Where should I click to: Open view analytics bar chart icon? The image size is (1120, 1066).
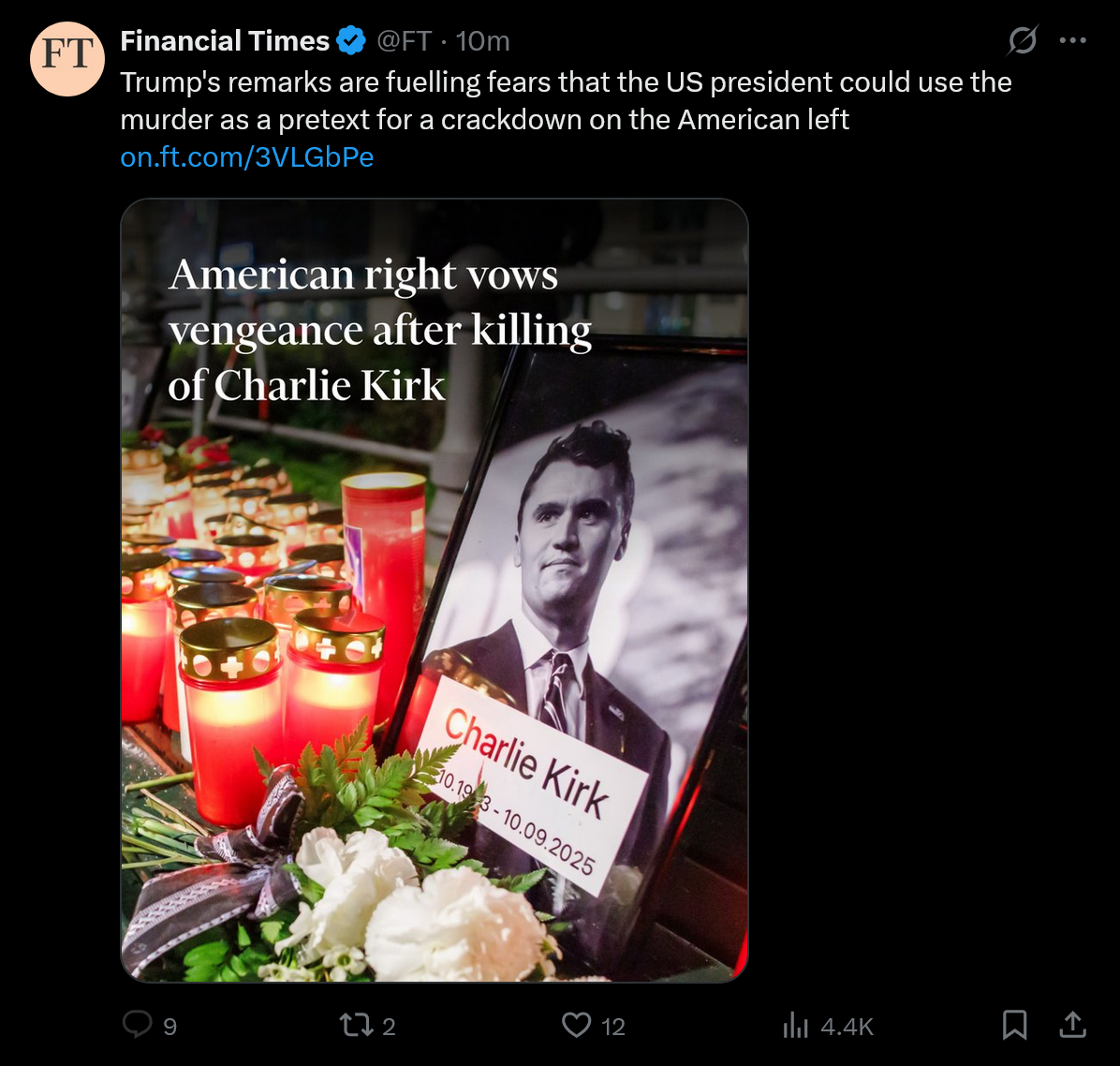click(795, 1026)
